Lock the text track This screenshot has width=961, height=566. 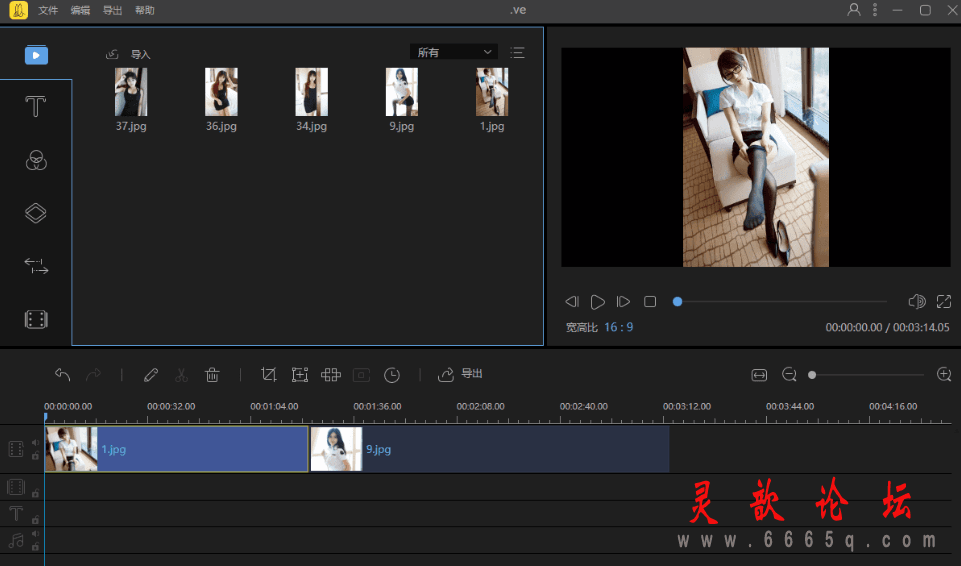pos(36,519)
